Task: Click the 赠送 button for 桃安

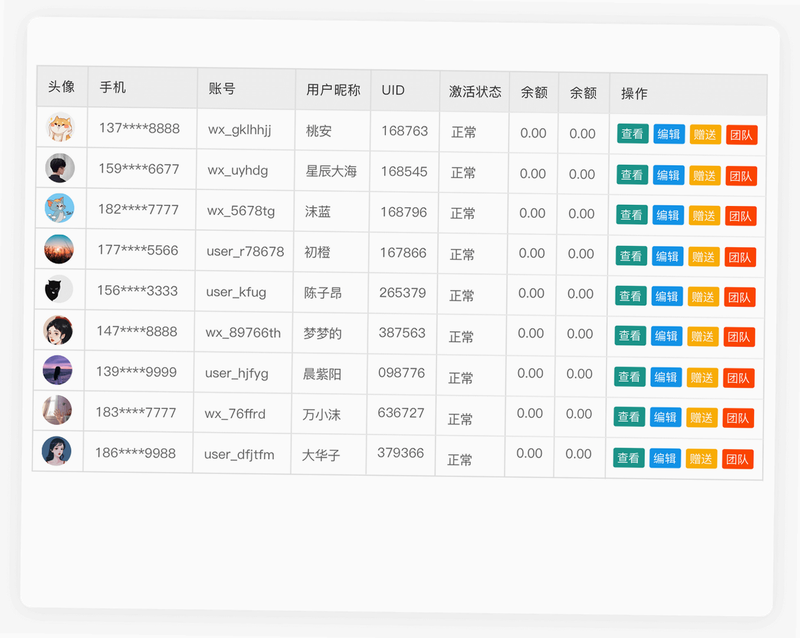Action: (x=705, y=135)
